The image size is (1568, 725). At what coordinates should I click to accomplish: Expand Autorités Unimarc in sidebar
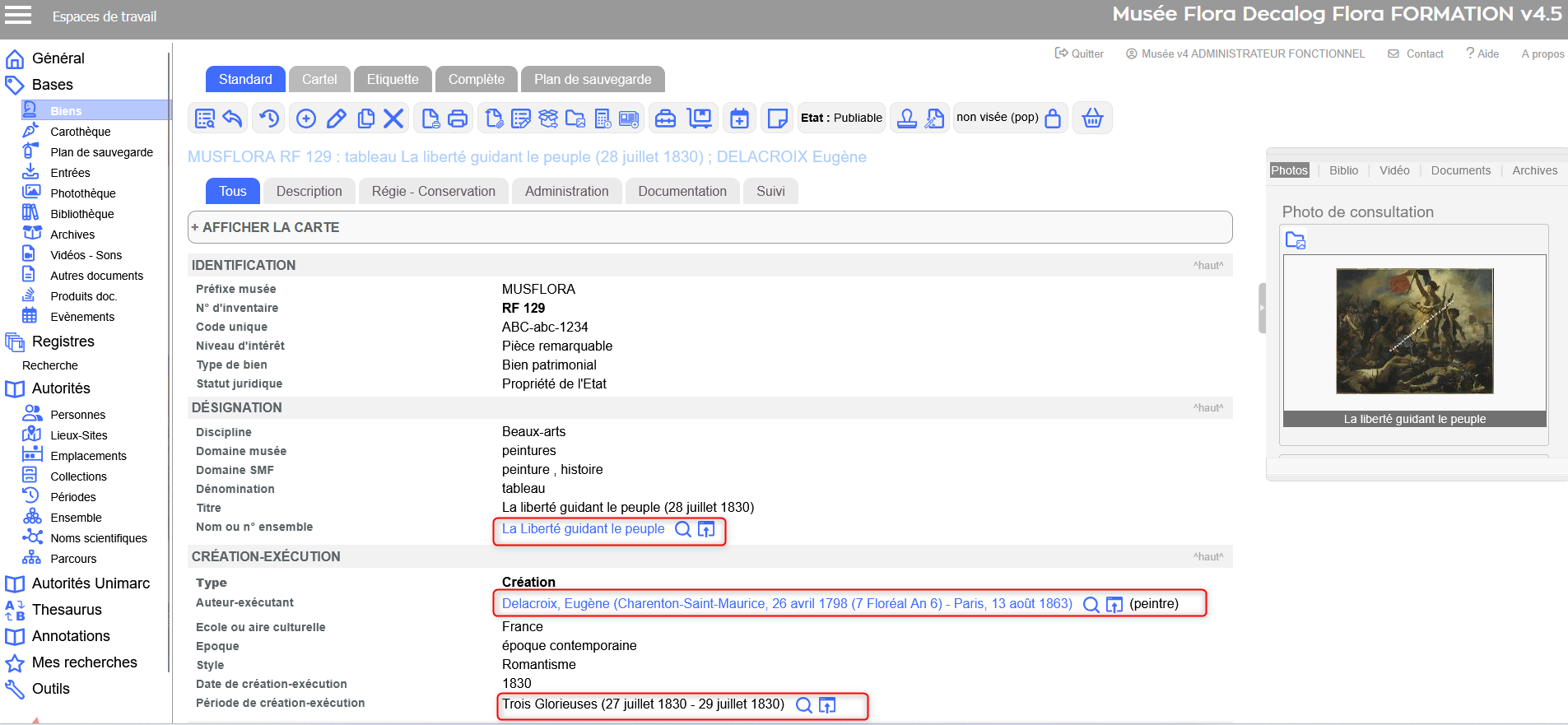[91, 583]
